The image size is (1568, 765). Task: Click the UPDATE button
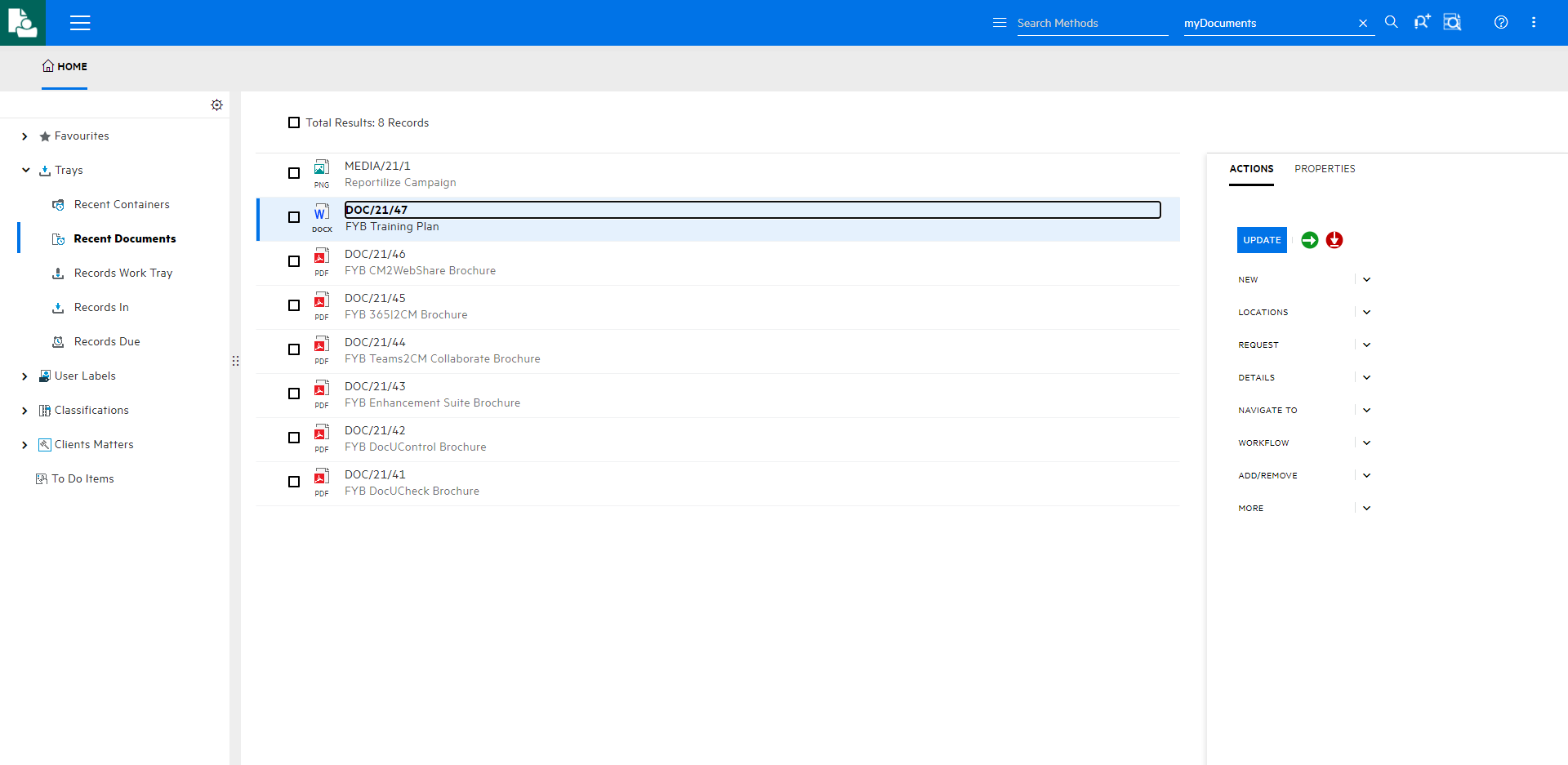(1262, 240)
